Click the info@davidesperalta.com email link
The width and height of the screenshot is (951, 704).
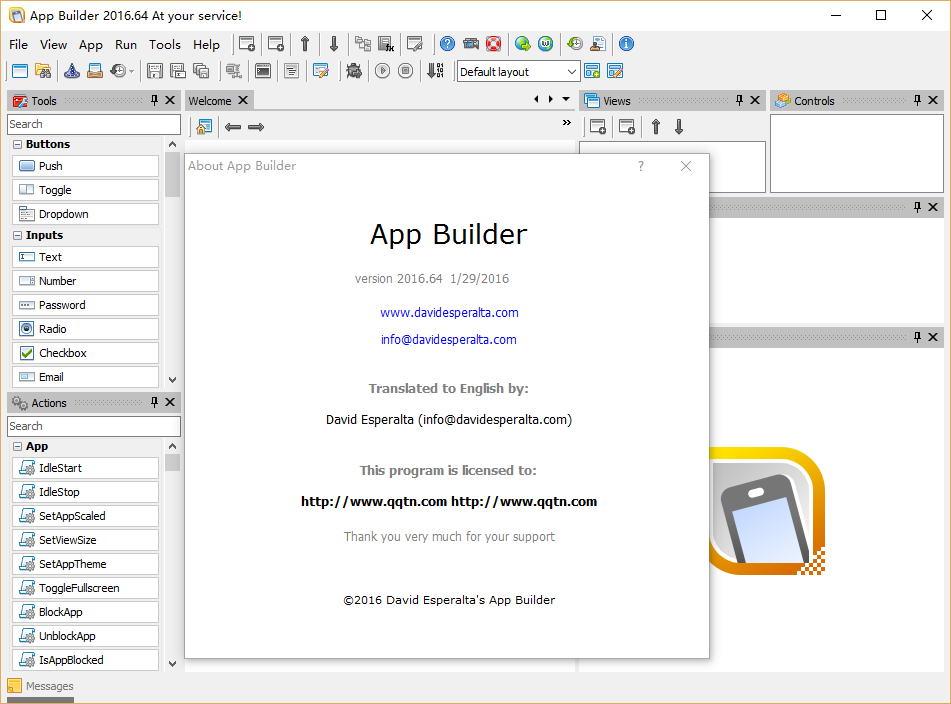[448, 340]
